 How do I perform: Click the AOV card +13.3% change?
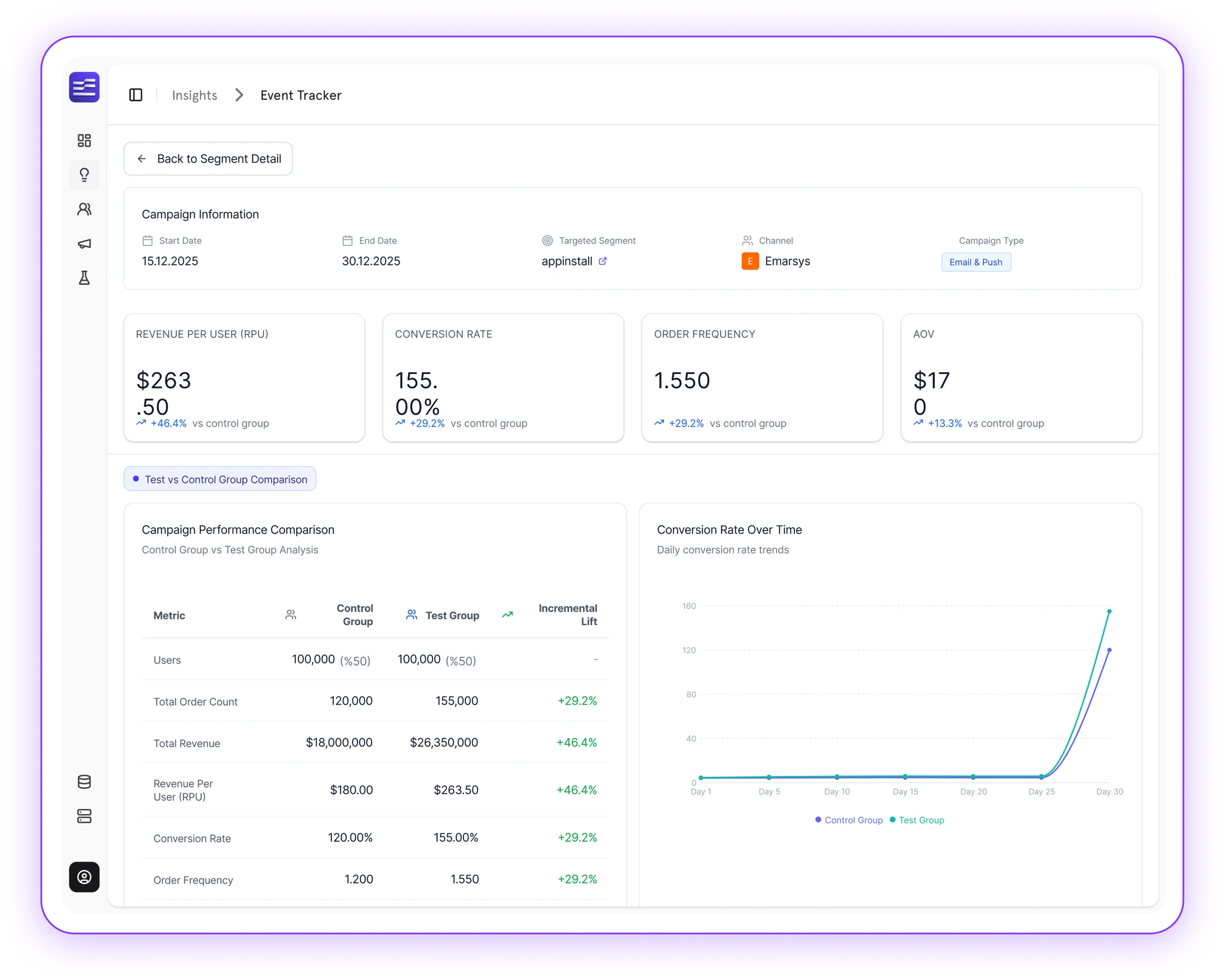(945, 424)
